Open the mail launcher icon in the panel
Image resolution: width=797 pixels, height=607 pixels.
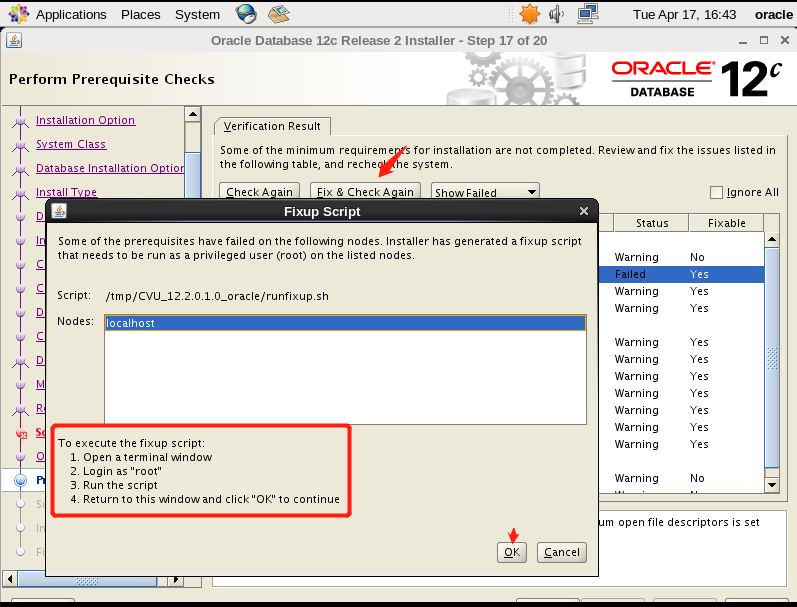click(x=279, y=14)
